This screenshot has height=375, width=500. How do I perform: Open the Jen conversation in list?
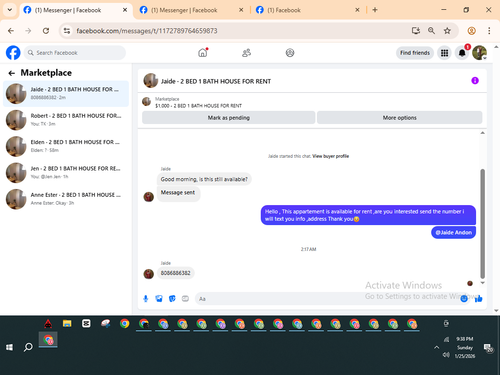(x=66, y=173)
